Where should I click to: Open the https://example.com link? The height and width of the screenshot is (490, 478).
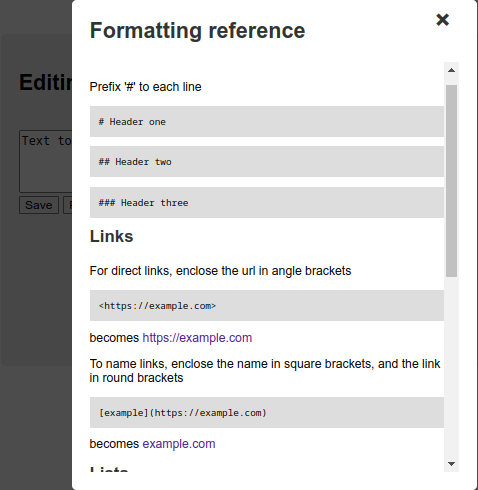click(197, 338)
